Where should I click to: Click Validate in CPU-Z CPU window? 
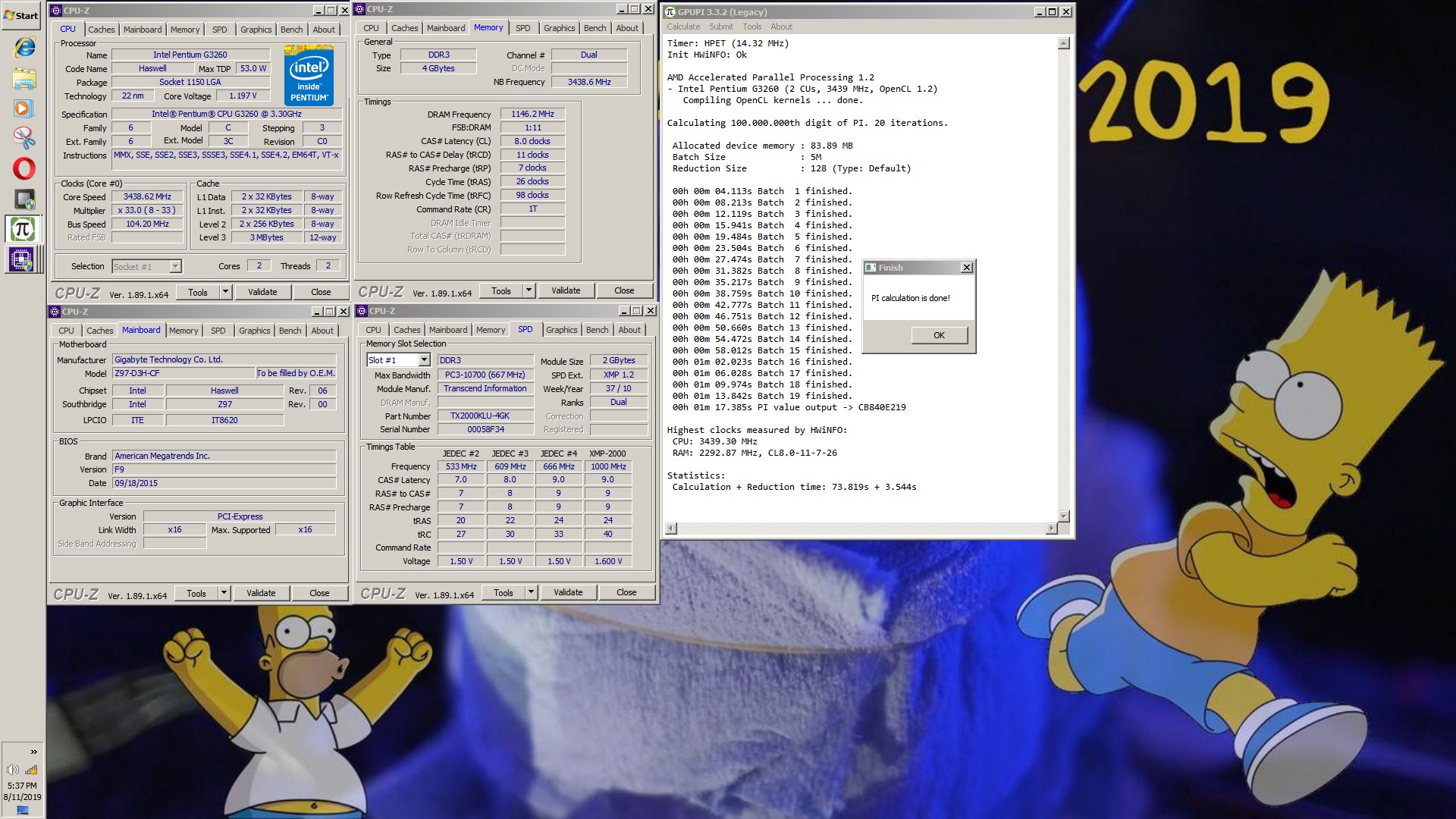pyautogui.click(x=262, y=292)
